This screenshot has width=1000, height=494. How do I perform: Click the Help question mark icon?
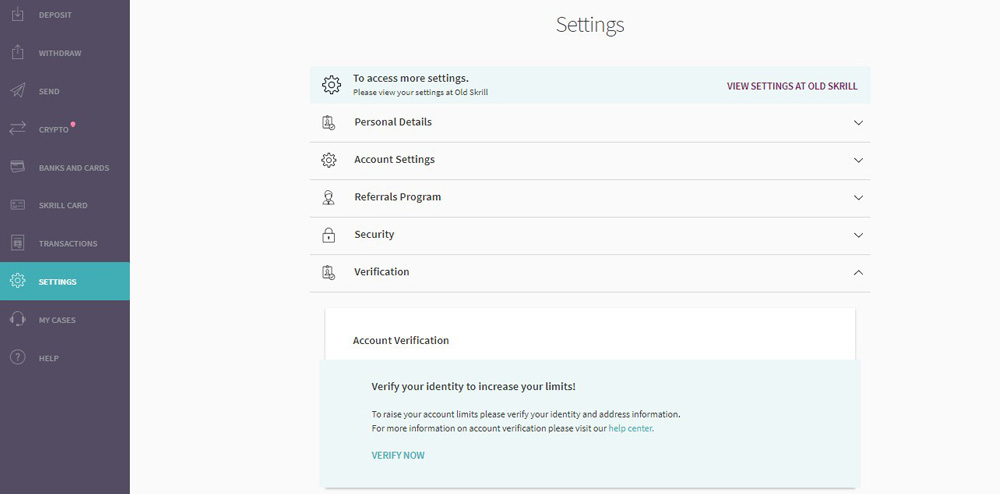click(x=17, y=358)
